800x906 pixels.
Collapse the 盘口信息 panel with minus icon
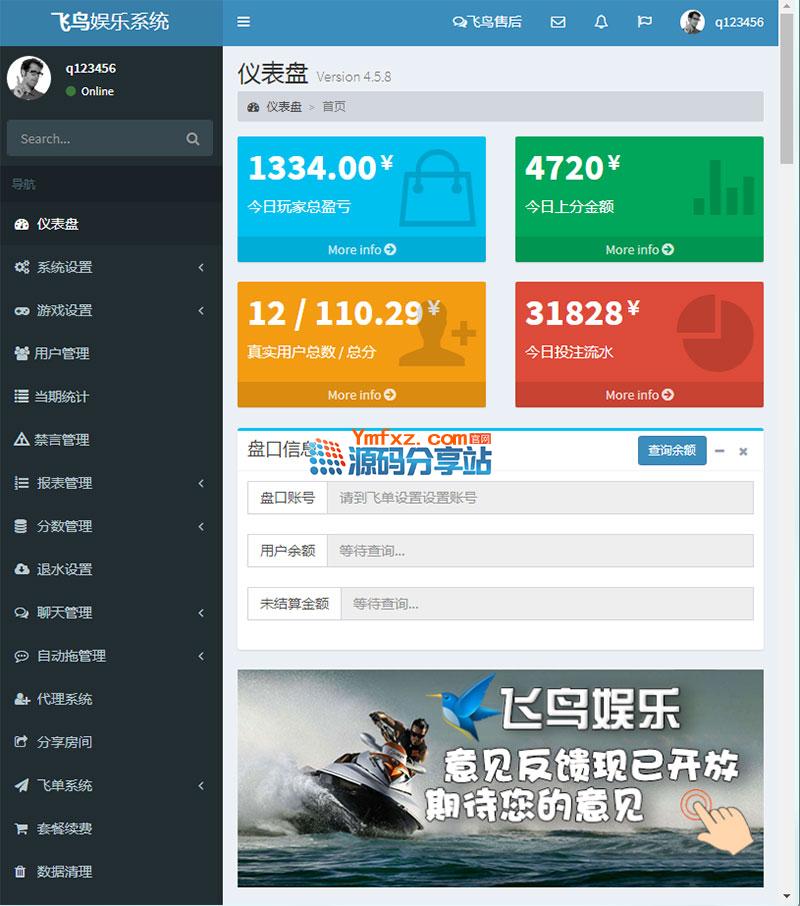[x=719, y=451]
